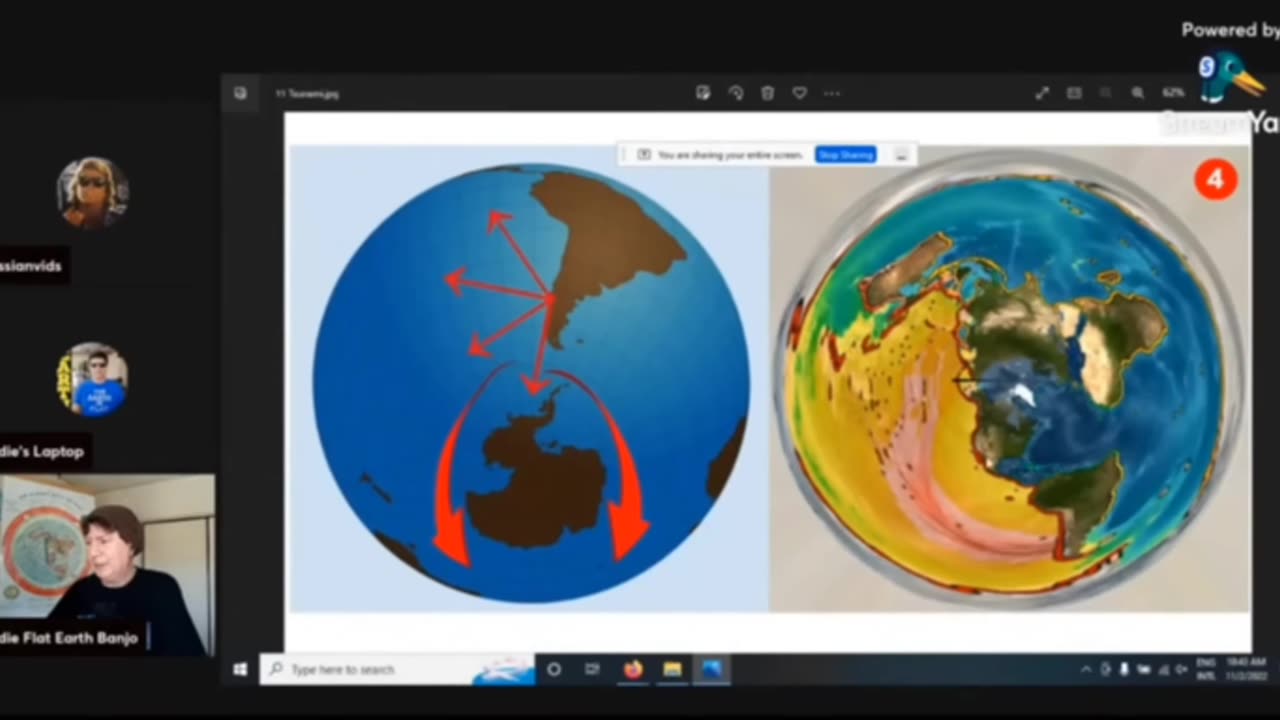Screen dimensions: 1280x720
Task: Click the microphone icon in system tray
Action: (1124, 669)
